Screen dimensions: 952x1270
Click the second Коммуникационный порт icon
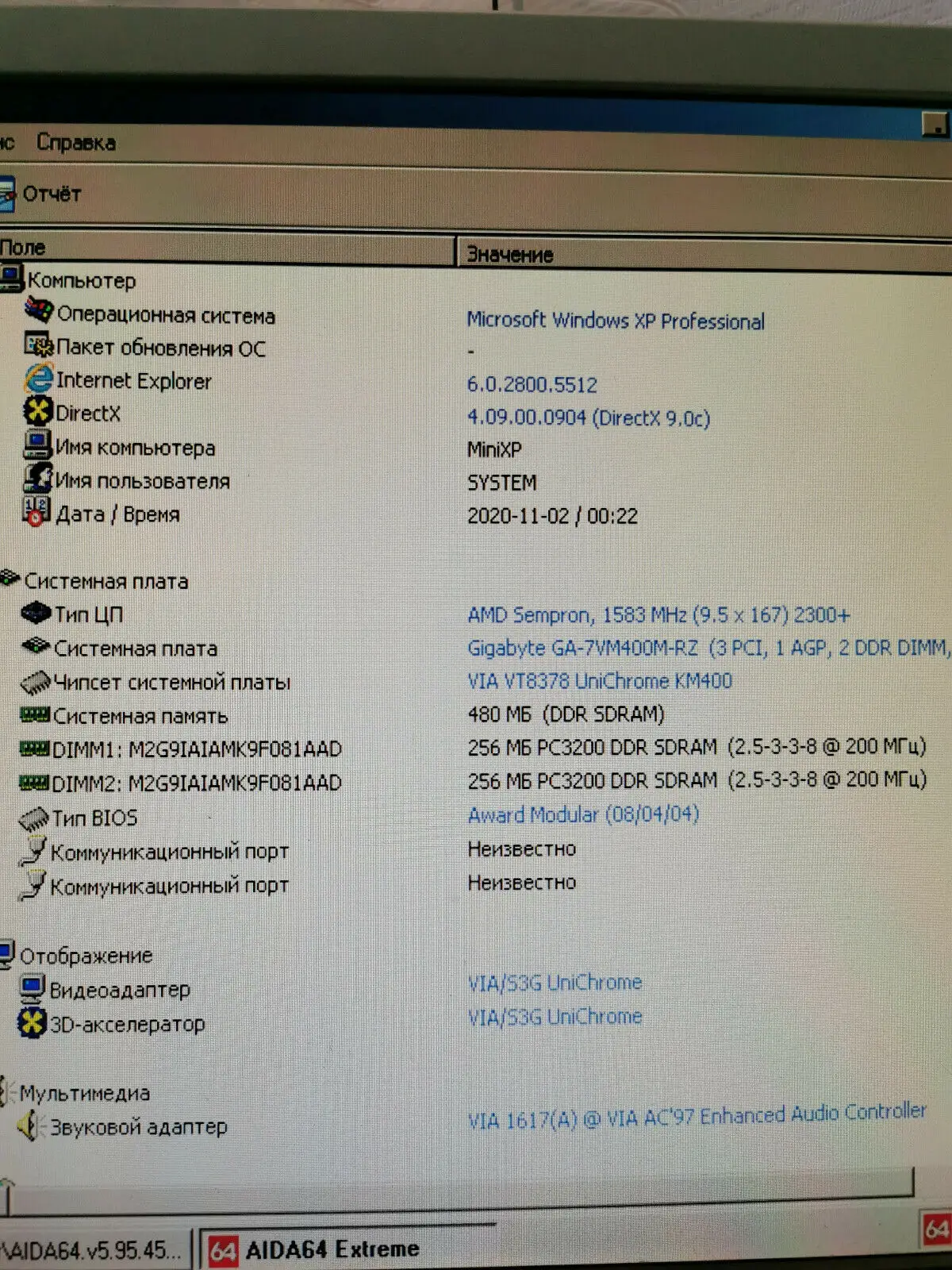pyautogui.click(x=33, y=885)
